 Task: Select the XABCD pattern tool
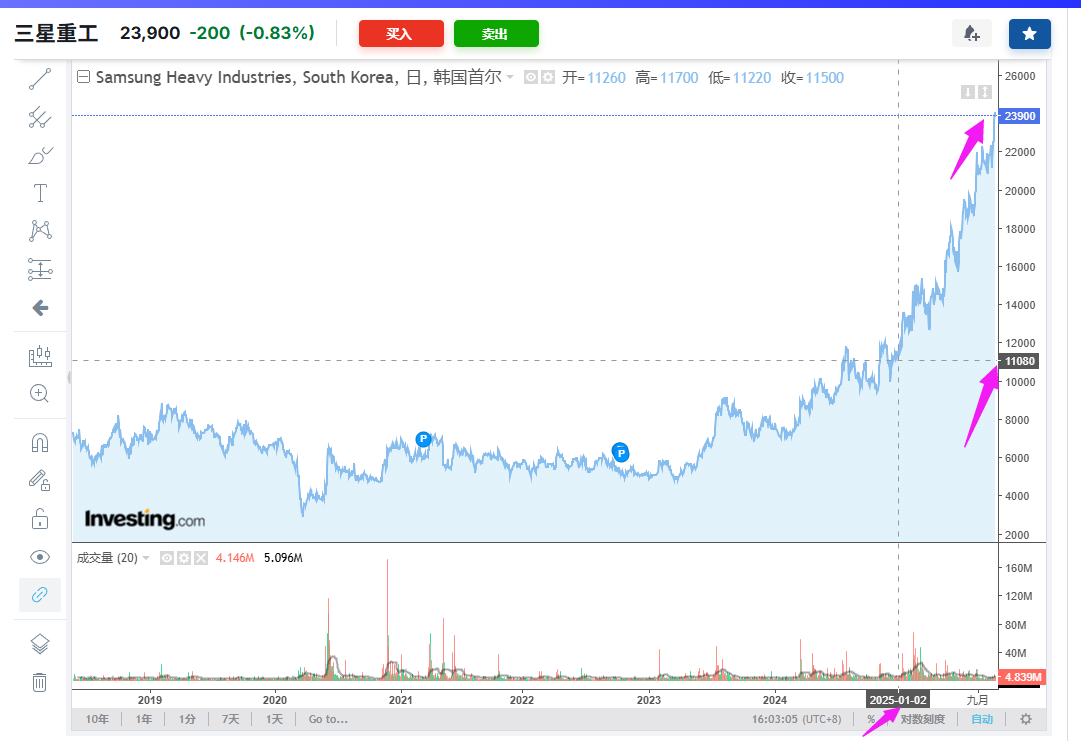(40, 230)
